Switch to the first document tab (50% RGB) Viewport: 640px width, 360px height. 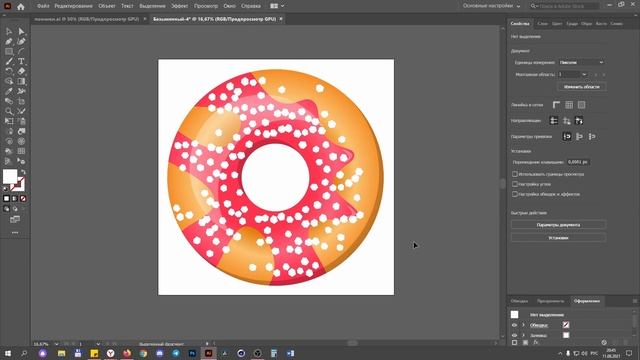tap(87, 19)
